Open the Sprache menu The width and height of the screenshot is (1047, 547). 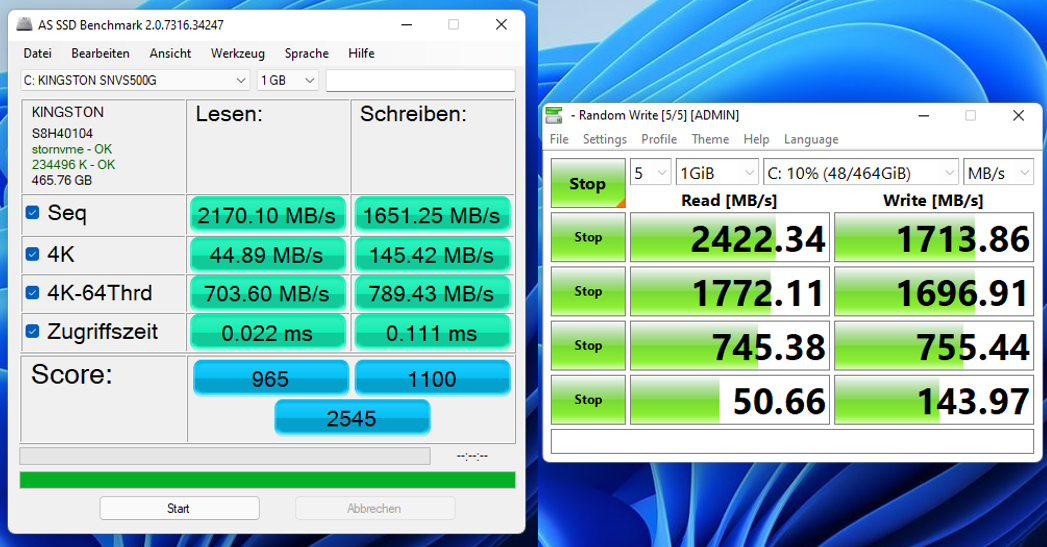pos(306,53)
